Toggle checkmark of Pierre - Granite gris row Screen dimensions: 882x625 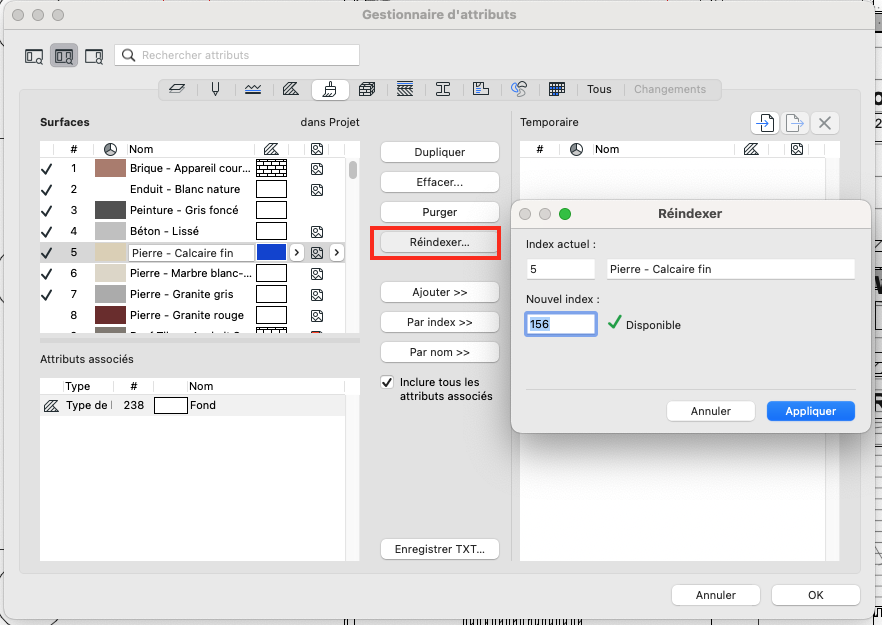47,295
